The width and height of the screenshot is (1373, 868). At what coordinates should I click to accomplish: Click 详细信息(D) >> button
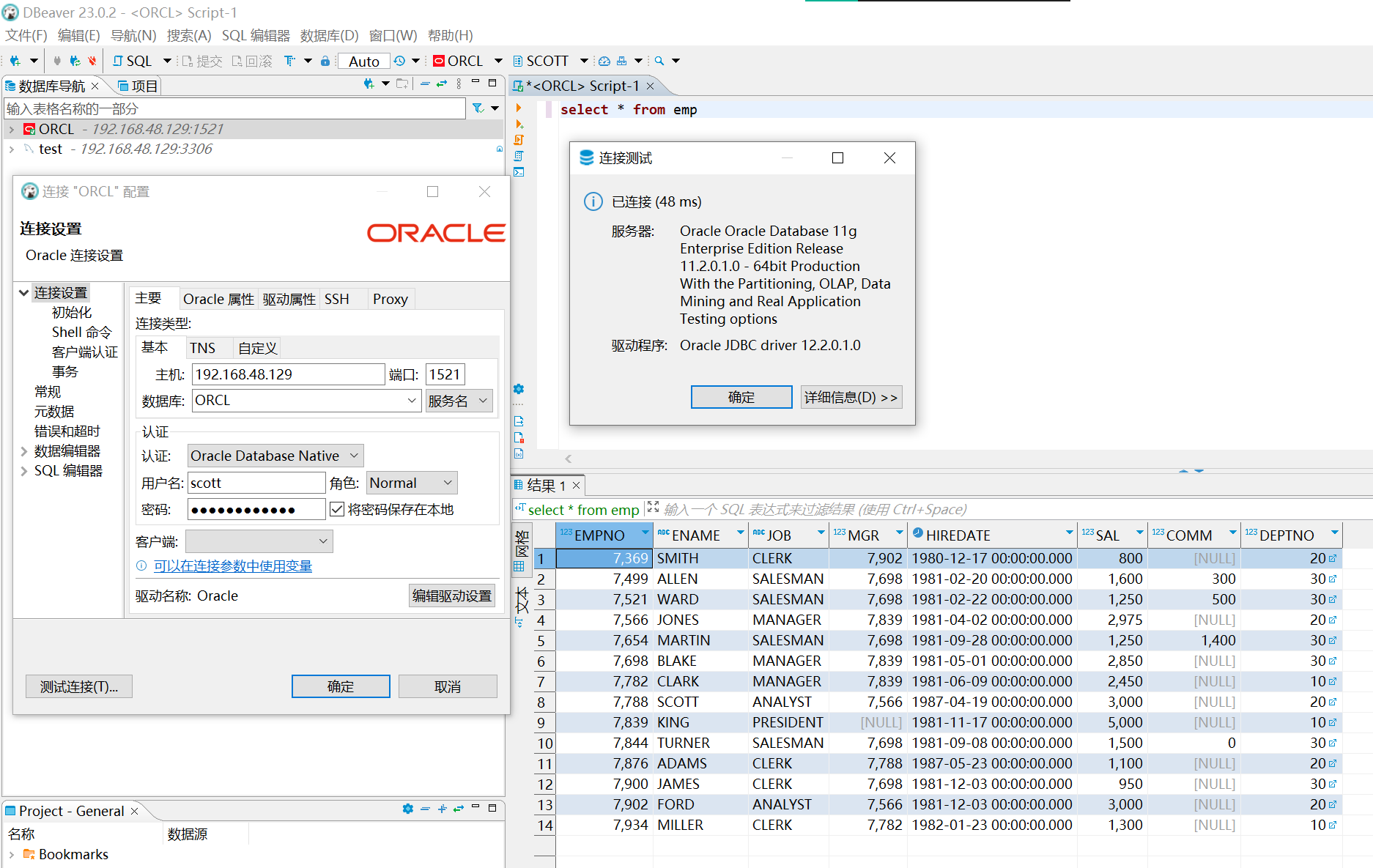(851, 397)
